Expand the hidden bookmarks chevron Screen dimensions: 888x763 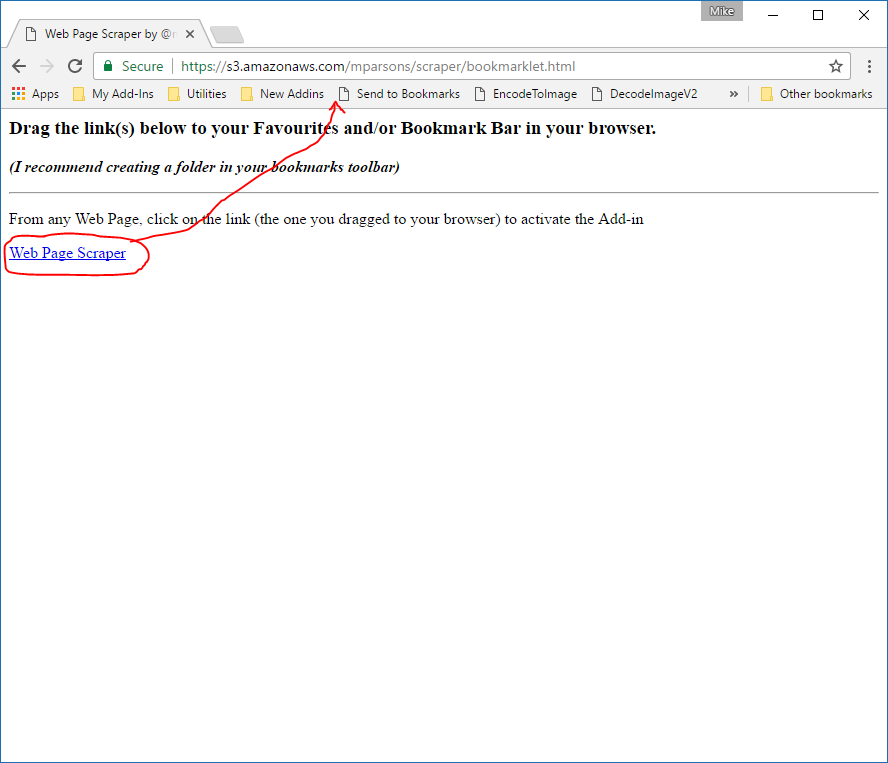[x=733, y=94]
